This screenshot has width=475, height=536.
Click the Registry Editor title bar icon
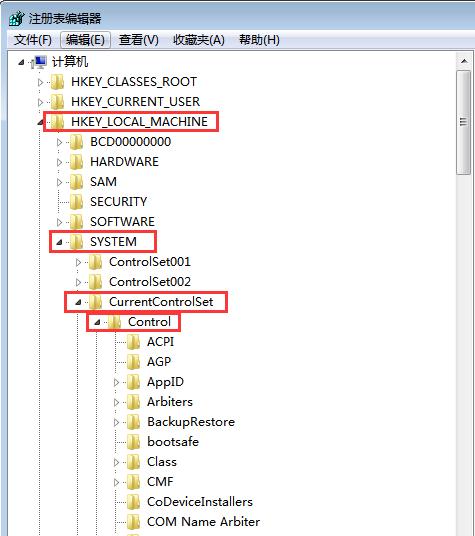[x=16, y=18]
